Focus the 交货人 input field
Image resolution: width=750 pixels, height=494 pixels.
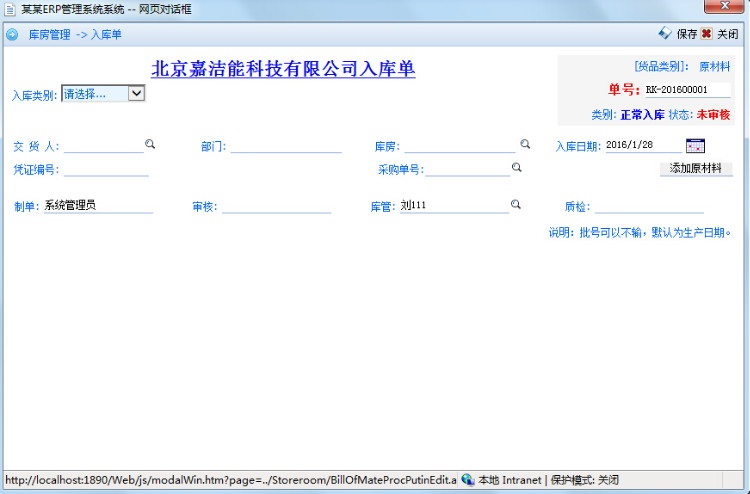(104, 145)
